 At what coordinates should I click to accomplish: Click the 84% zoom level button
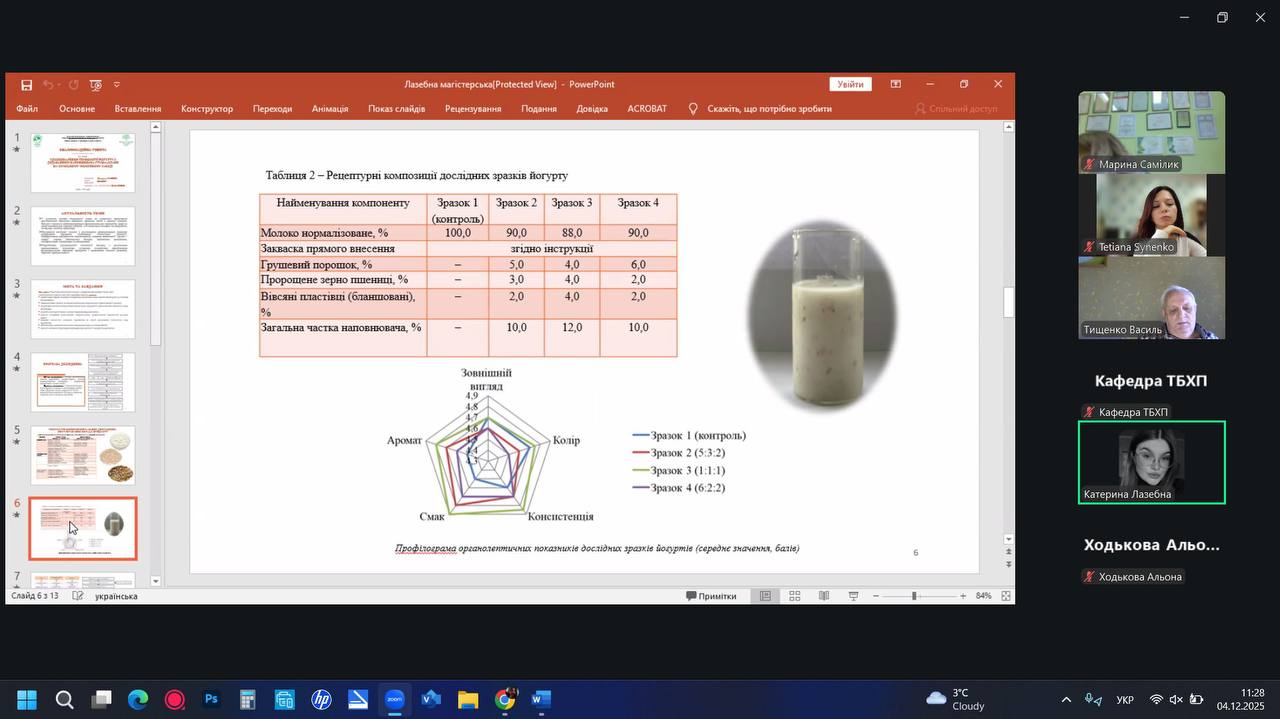[x=983, y=596]
